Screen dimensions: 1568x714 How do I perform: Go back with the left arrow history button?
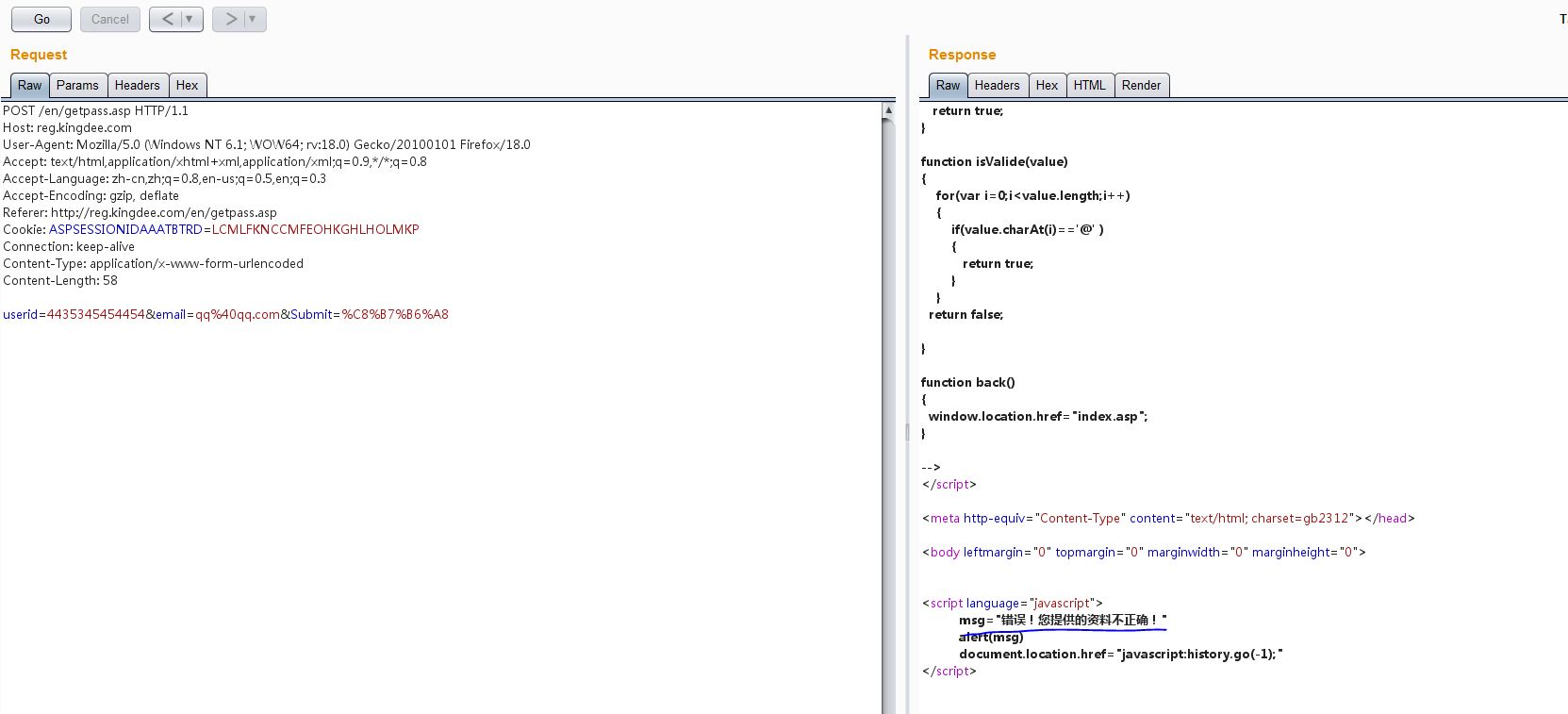tap(168, 19)
